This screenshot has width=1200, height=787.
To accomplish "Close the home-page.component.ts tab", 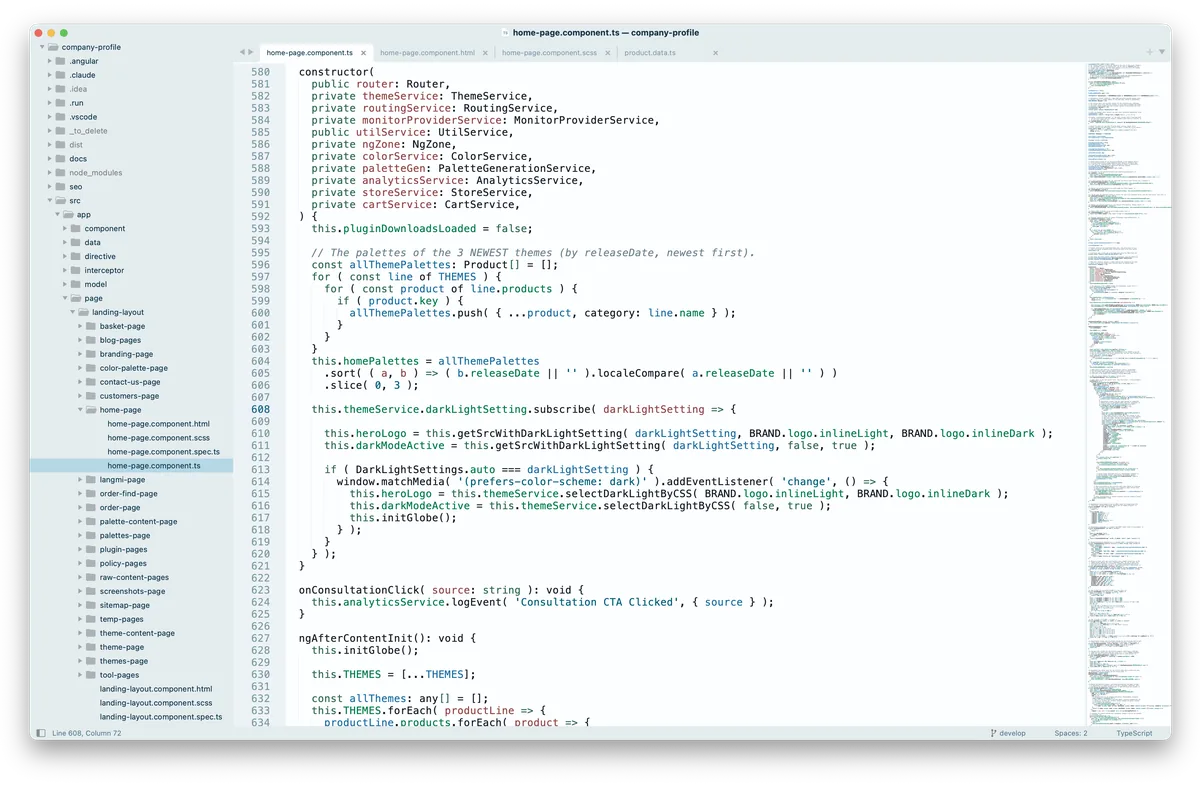I will point(364,53).
